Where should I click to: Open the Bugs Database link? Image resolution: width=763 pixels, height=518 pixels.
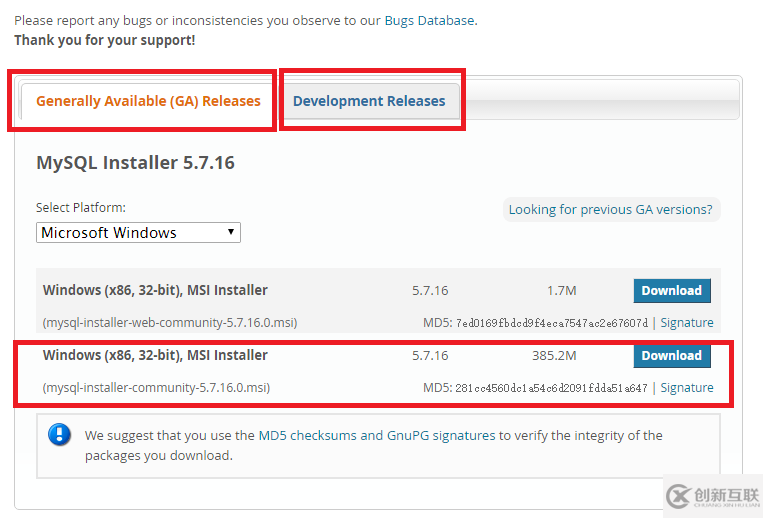[430, 20]
